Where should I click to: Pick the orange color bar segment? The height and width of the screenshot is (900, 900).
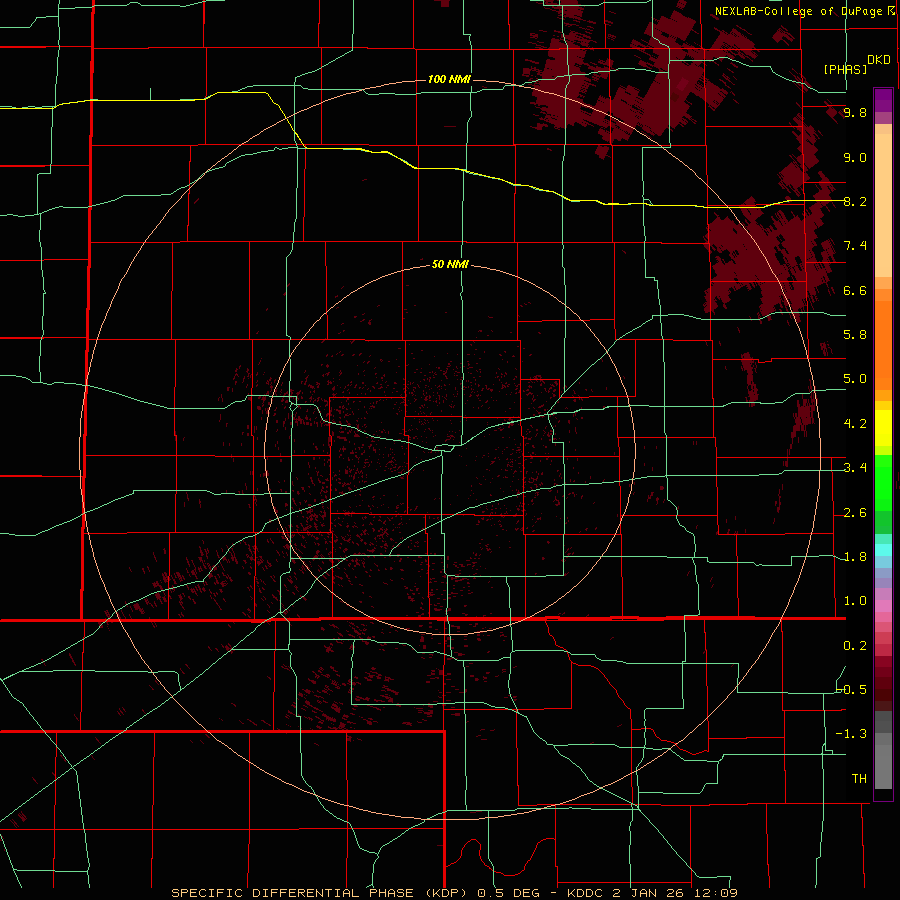tap(883, 345)
